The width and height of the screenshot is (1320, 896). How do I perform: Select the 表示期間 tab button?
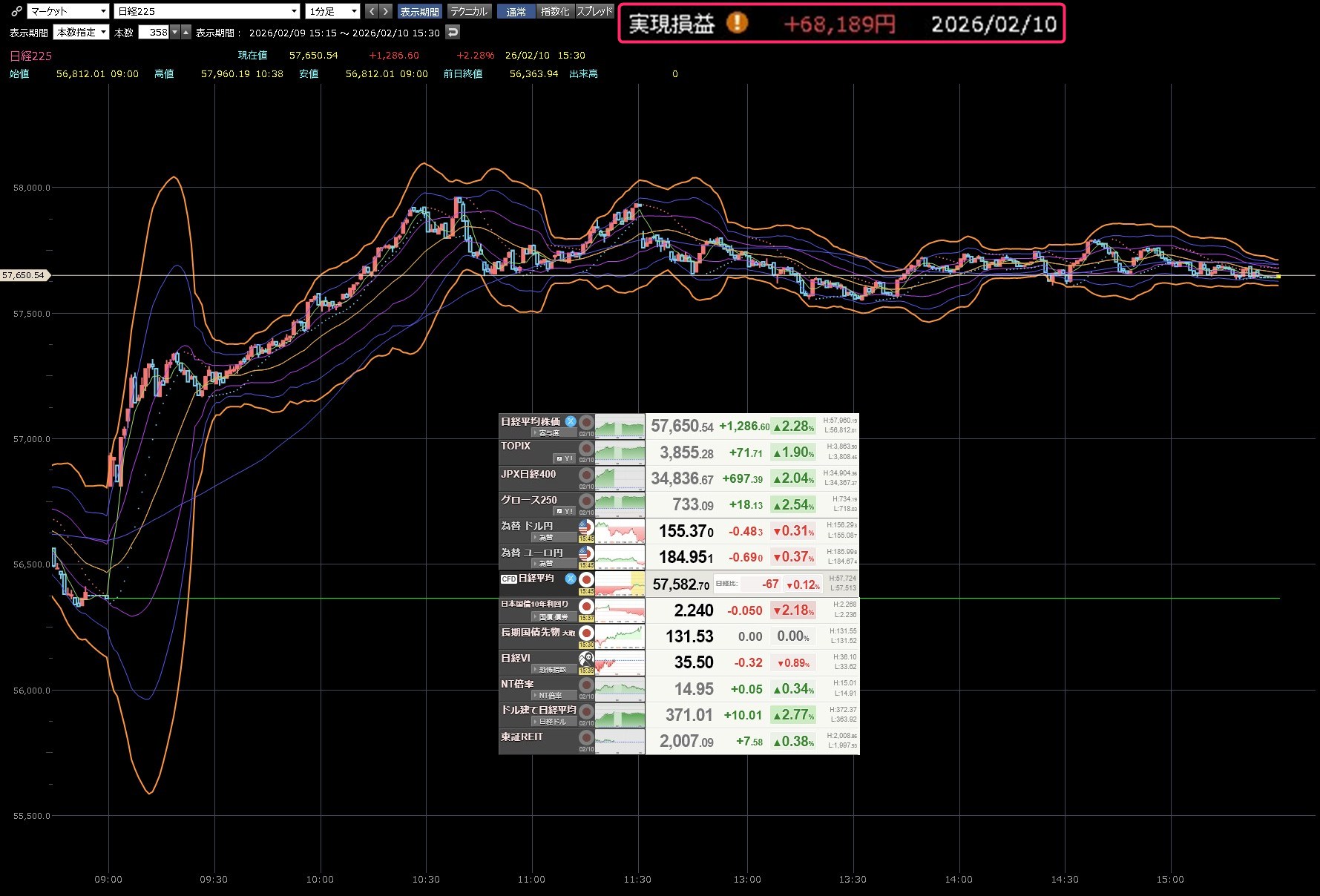(420, 11)
